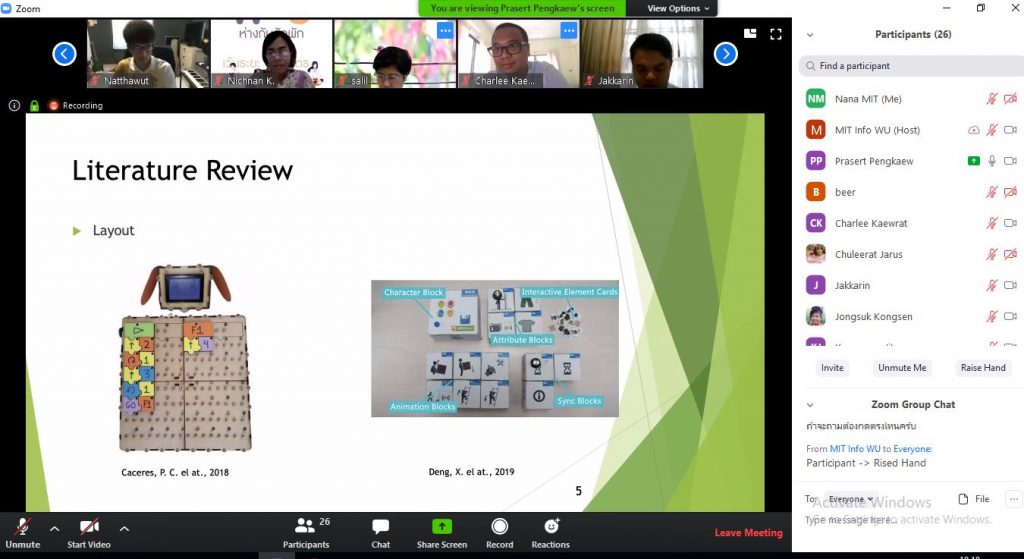Collapse the Zoom Group Chat section
The image size is (1024, 559).
pos(810,405)
